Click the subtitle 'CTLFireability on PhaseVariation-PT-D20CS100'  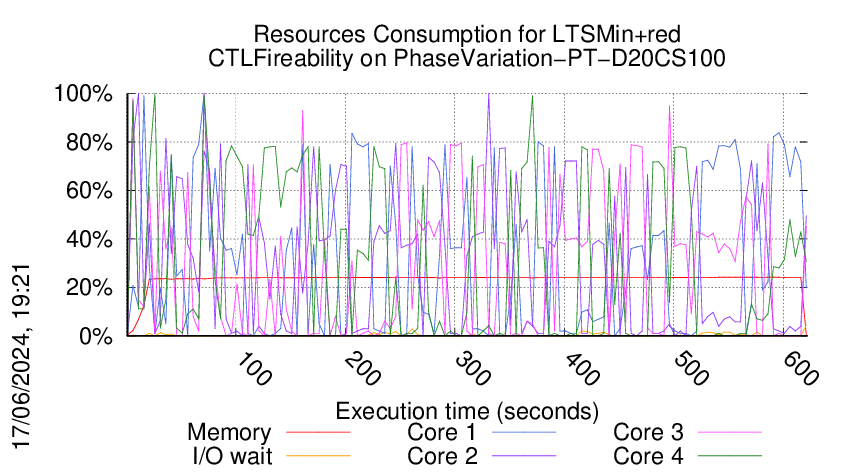467,58
